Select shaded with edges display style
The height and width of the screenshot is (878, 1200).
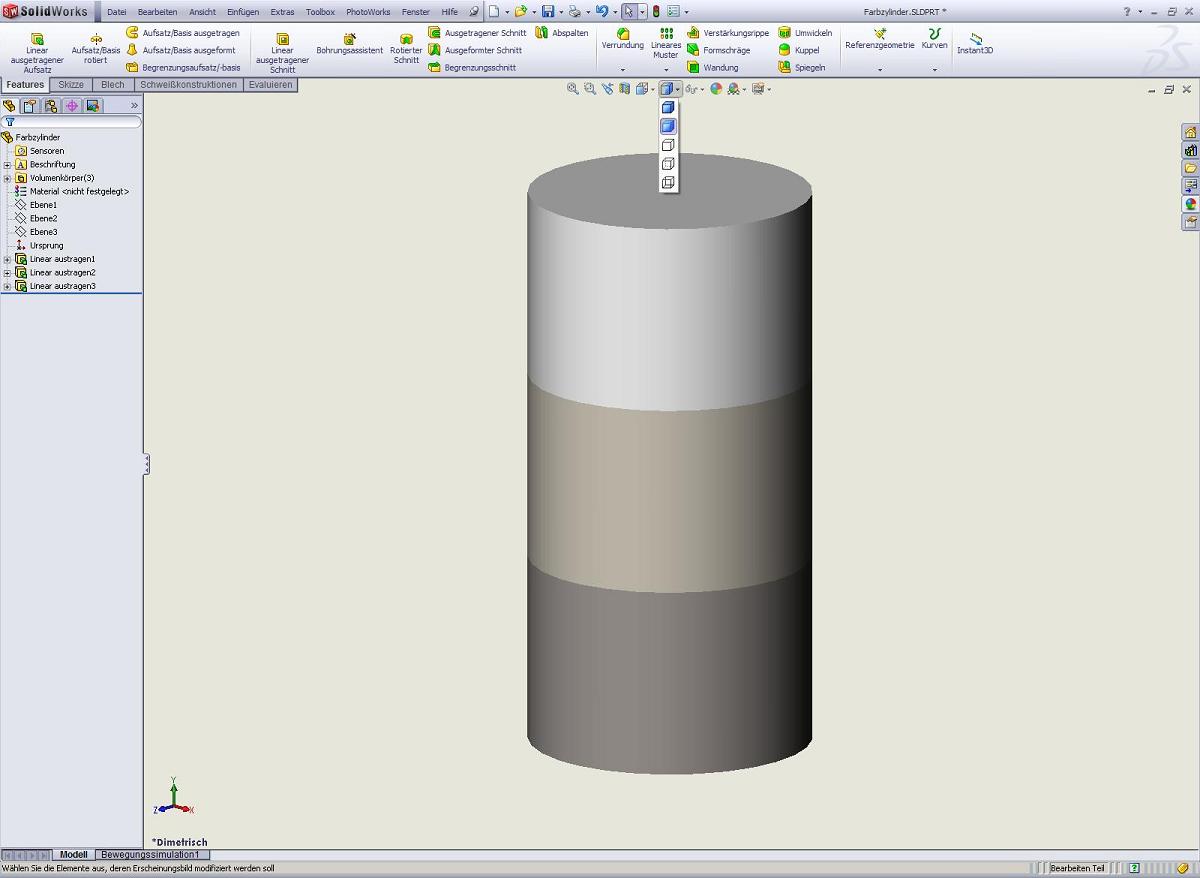668,107
